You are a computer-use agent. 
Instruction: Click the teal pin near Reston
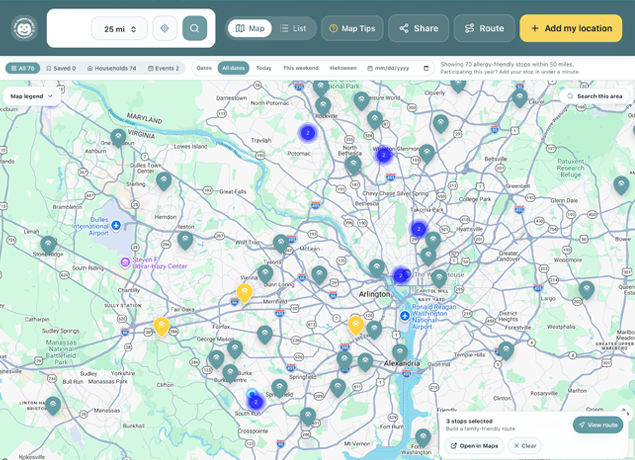click(x=185, y=240)
